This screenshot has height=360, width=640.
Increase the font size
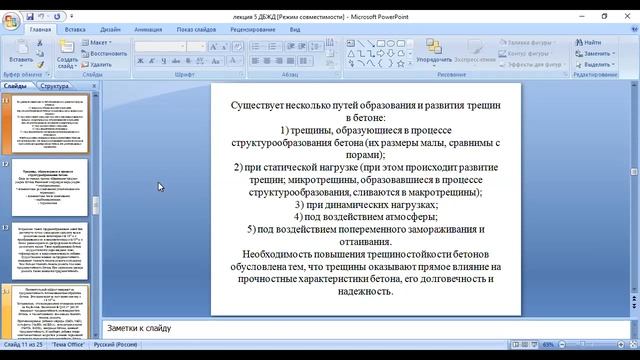pos(213,47)
